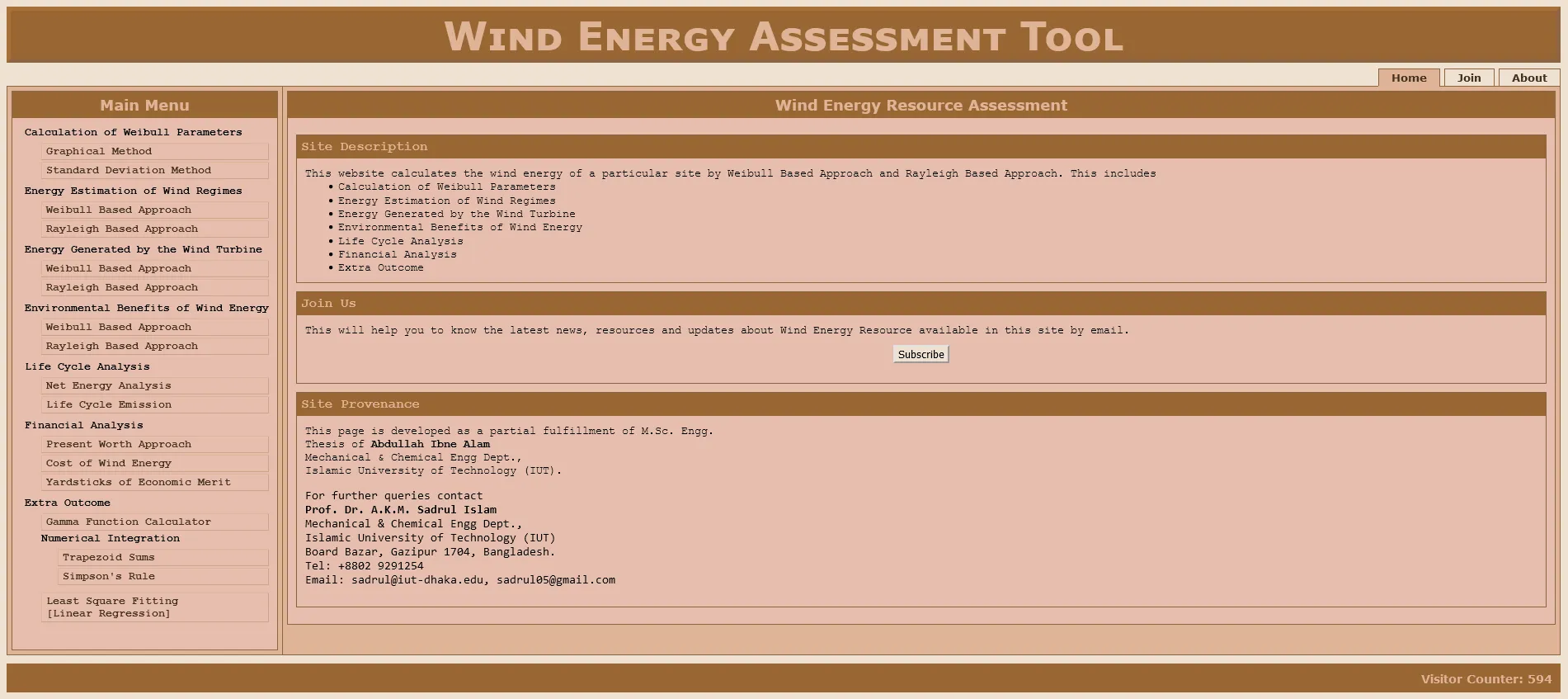Launch the Gamma Function Calculator
Viewport: 1568px width, 699px height.
tap(129, 522)
